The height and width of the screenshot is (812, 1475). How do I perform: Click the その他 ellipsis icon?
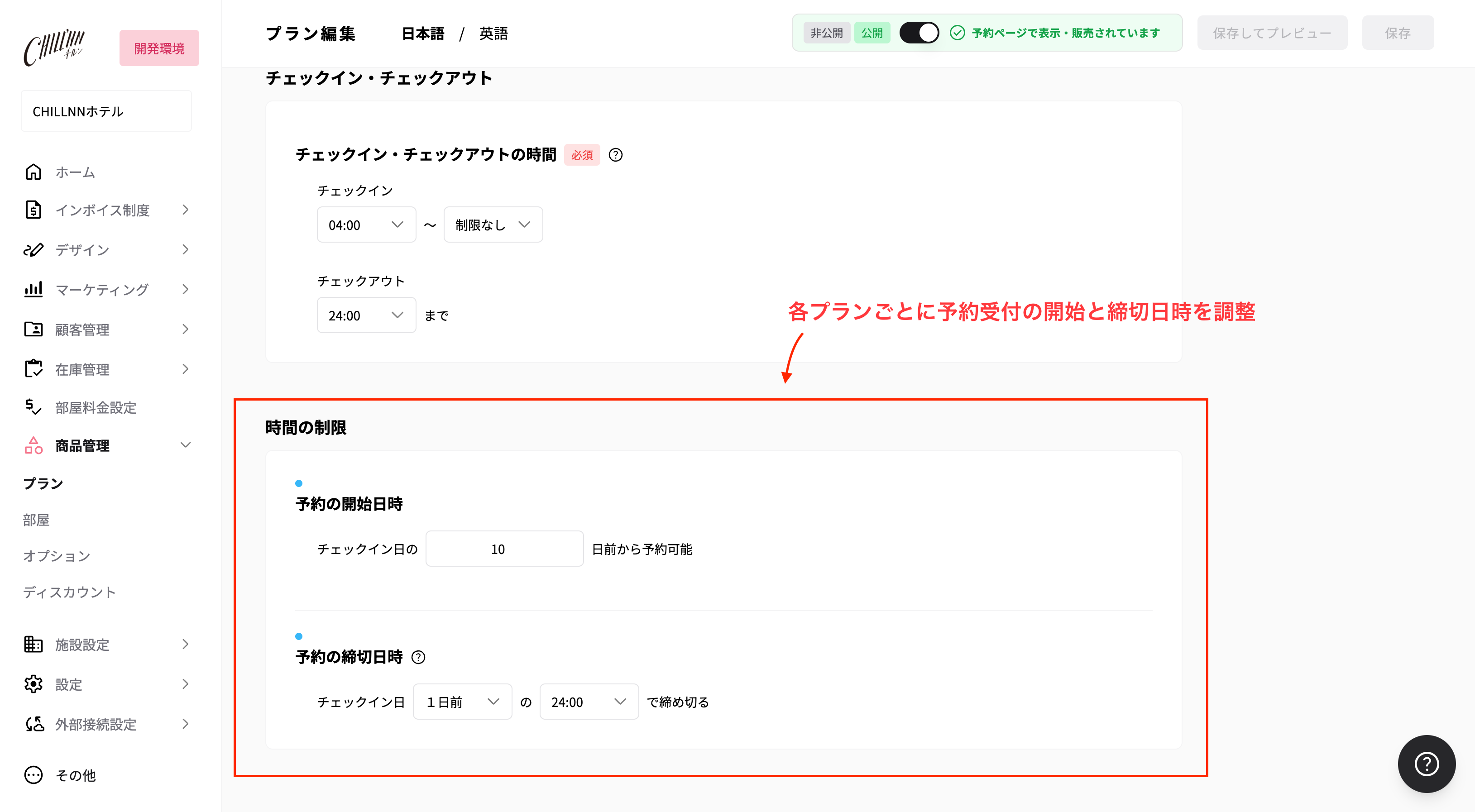pyautogui.click(x=33, y=775)
